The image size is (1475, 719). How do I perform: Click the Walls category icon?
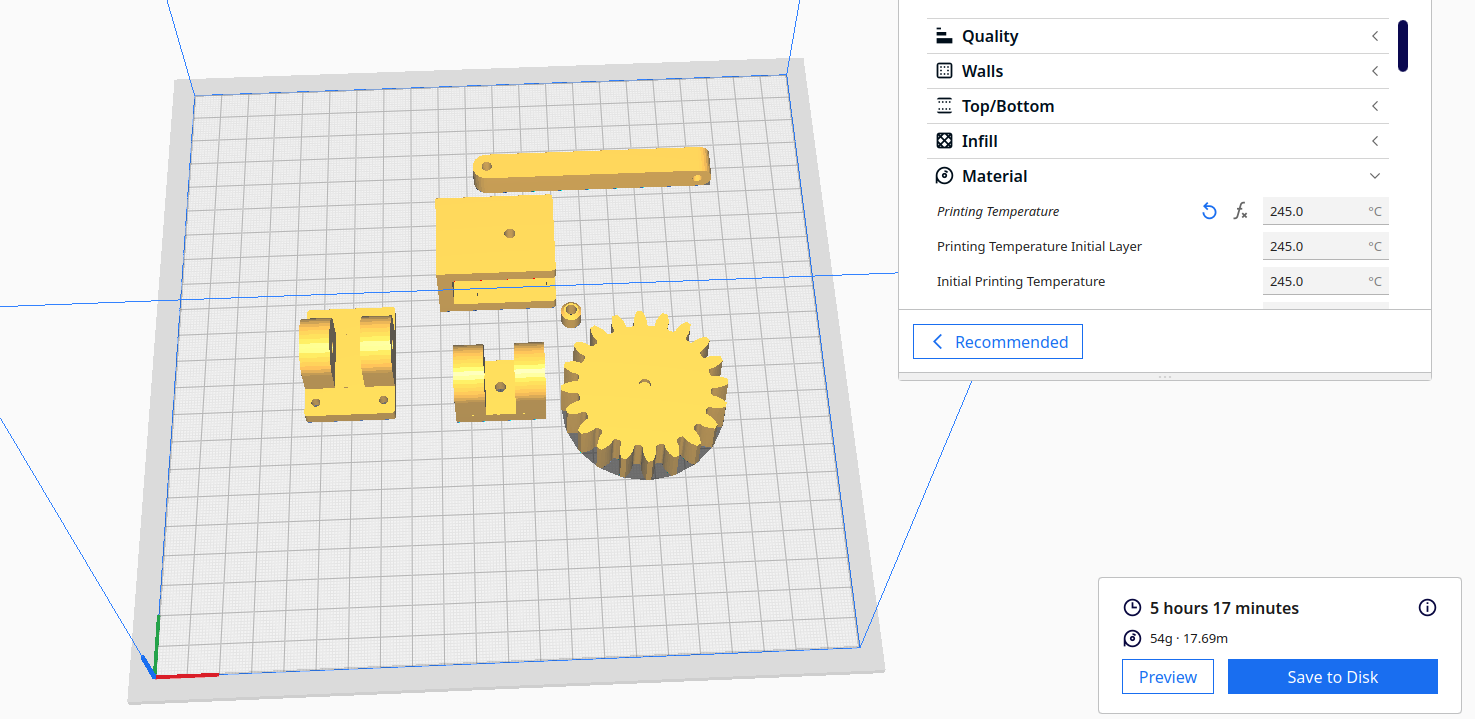(944, 71)
